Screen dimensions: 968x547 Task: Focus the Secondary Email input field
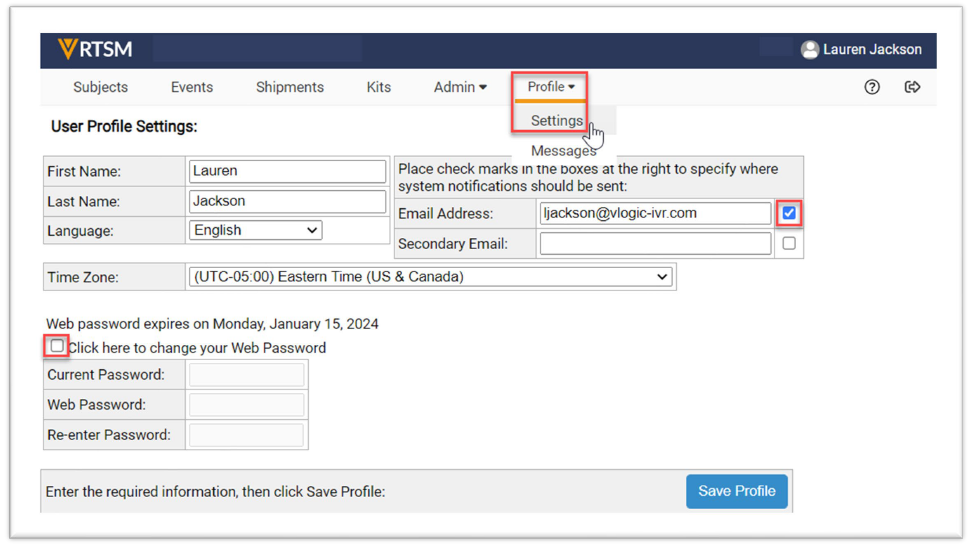tap(655, 243)
